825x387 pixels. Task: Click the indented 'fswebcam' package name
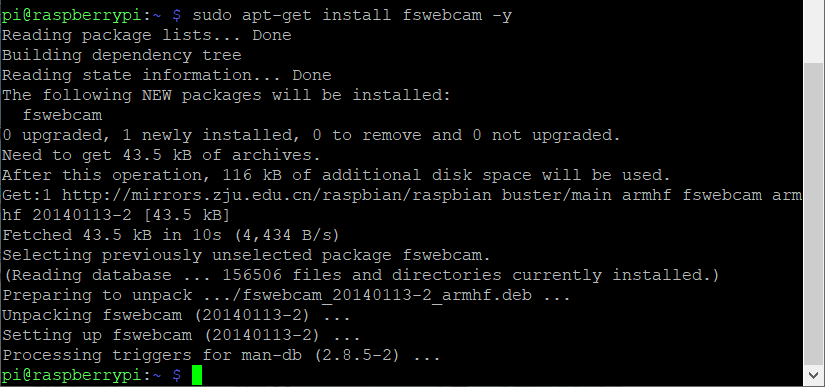(x=62, y=115)
